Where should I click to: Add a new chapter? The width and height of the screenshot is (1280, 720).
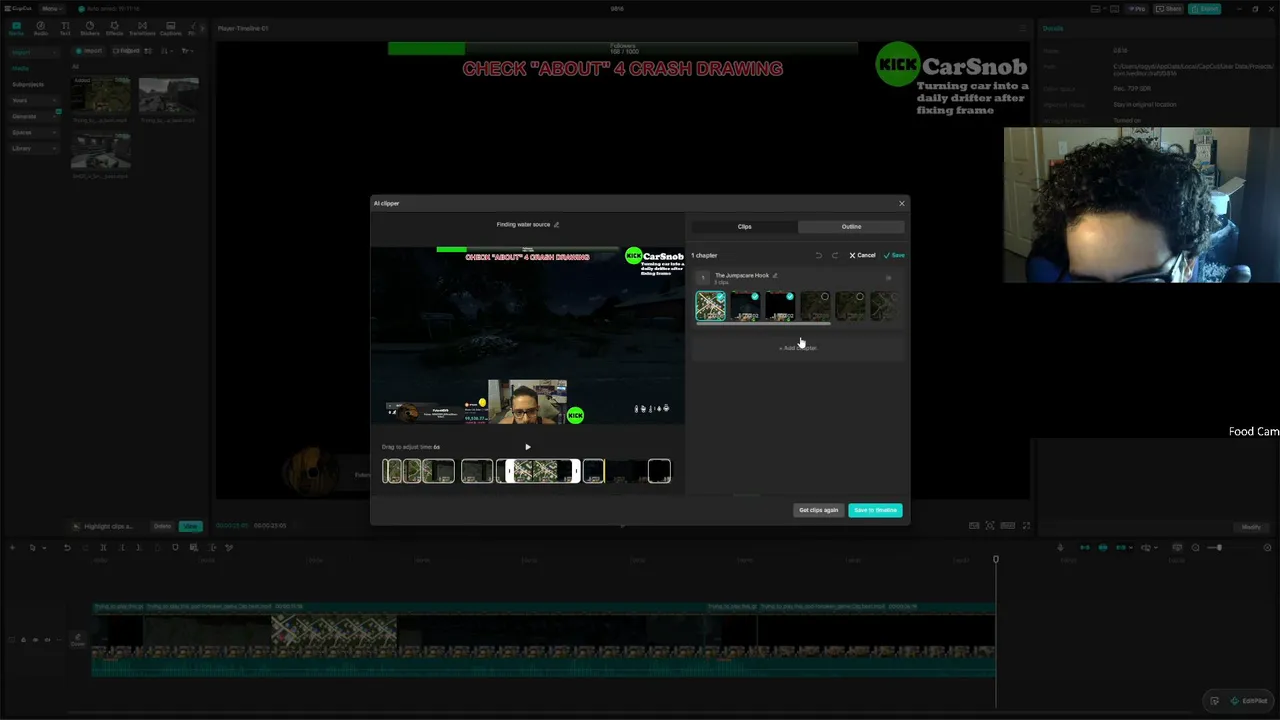pos(798,348)
